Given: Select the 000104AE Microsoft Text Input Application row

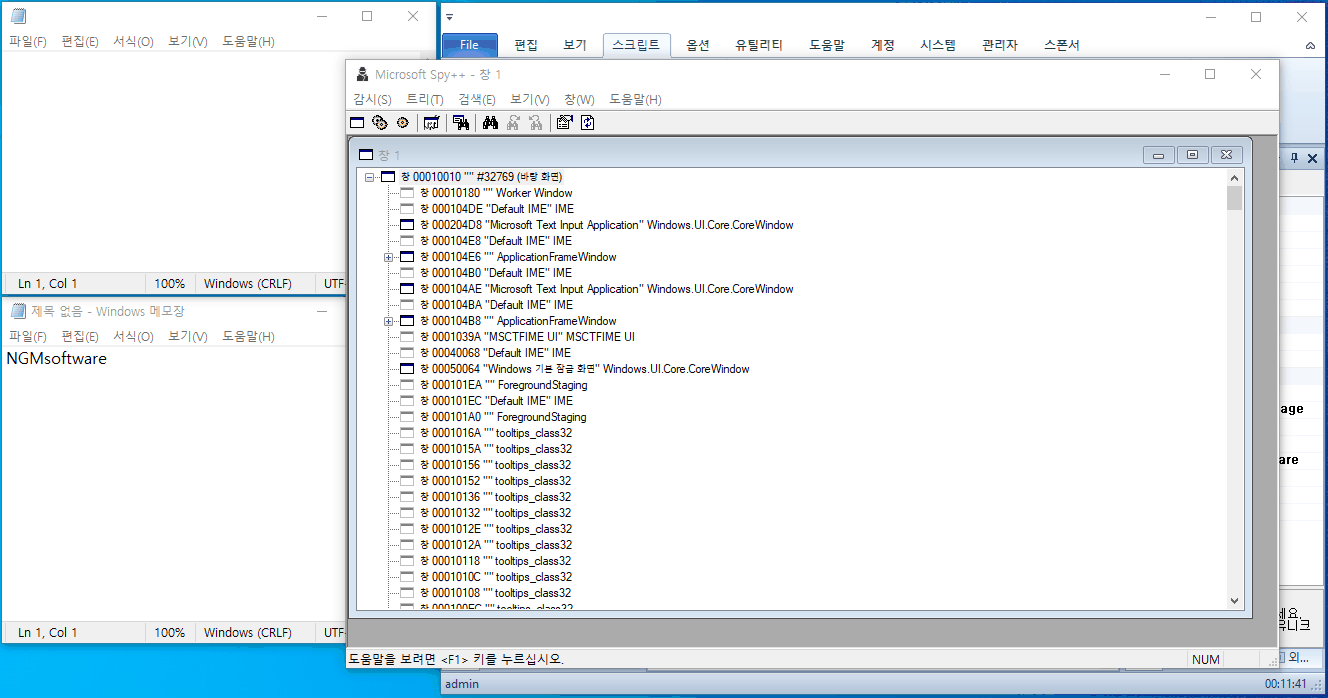Looking at the screenshot, I should [606, 289].
